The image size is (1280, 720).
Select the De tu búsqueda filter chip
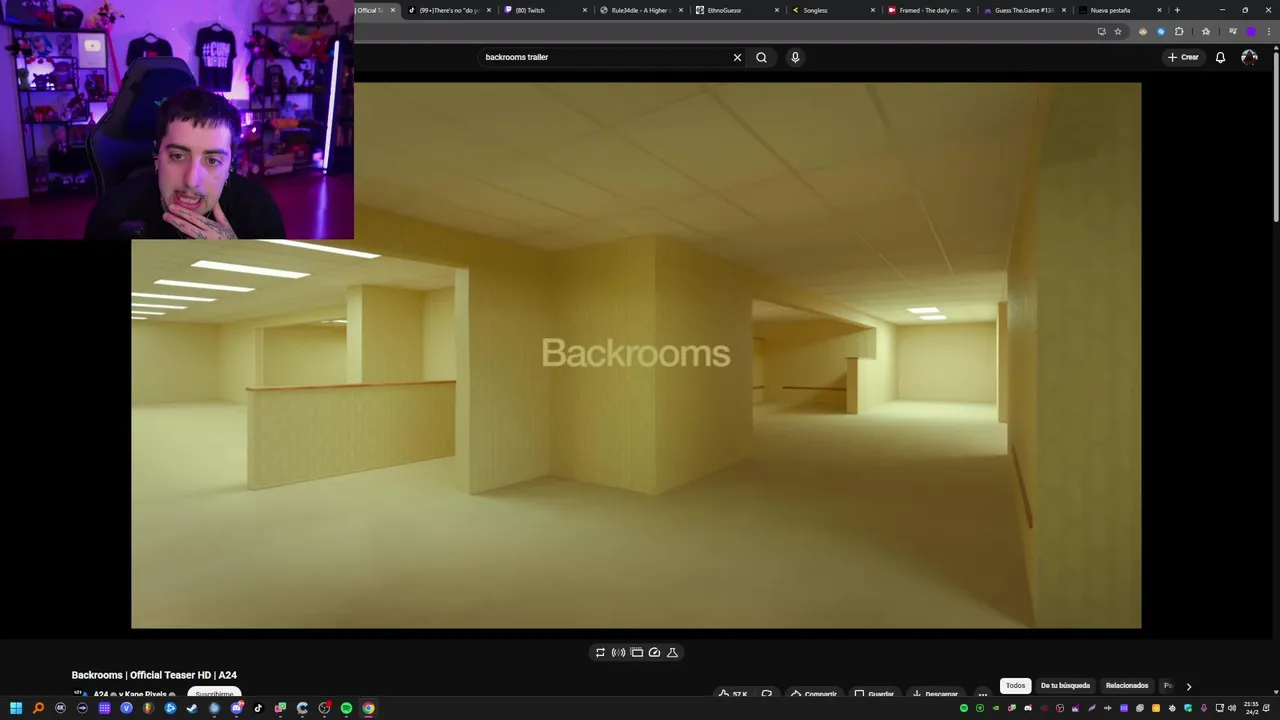[x=1065, y=686]
